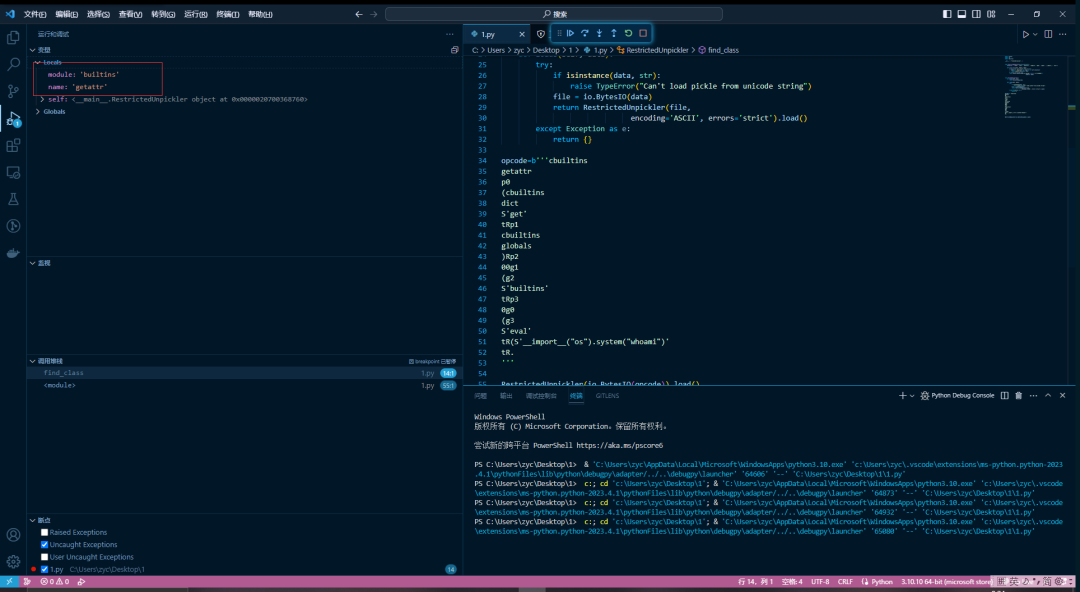
Task: Expand the self variable entry
Action: tap(41, 99)
